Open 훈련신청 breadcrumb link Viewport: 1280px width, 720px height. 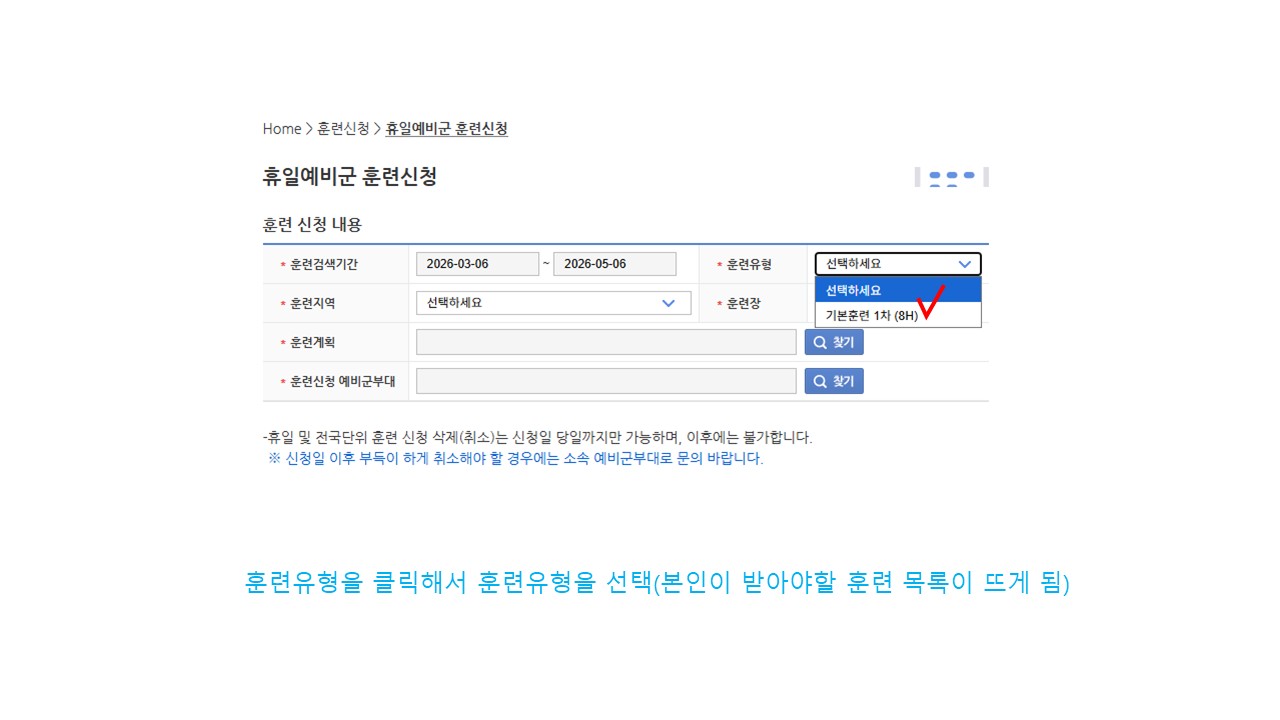tap(343, 129)
